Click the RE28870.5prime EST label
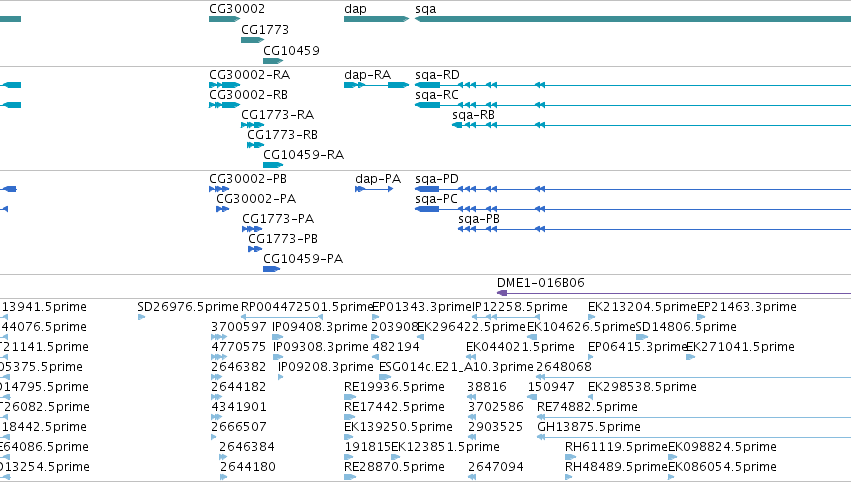The image size is (851, 482). point(395,467)
